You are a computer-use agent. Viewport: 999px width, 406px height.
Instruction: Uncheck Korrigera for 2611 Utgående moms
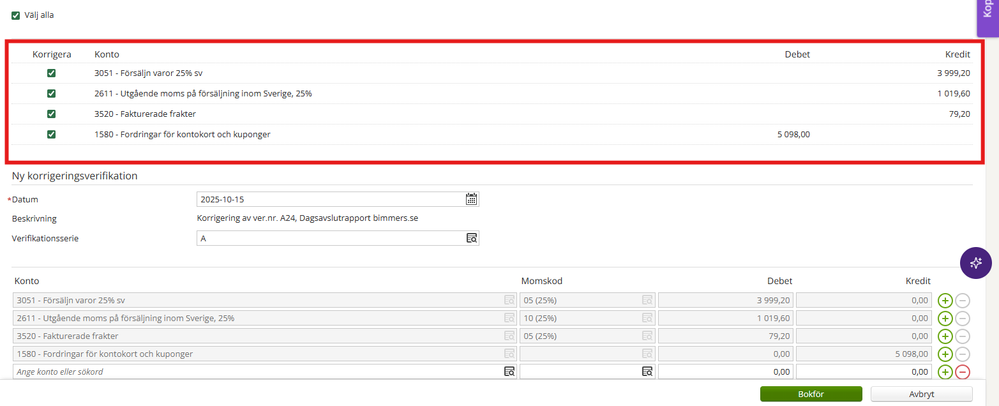click(52, 94)
